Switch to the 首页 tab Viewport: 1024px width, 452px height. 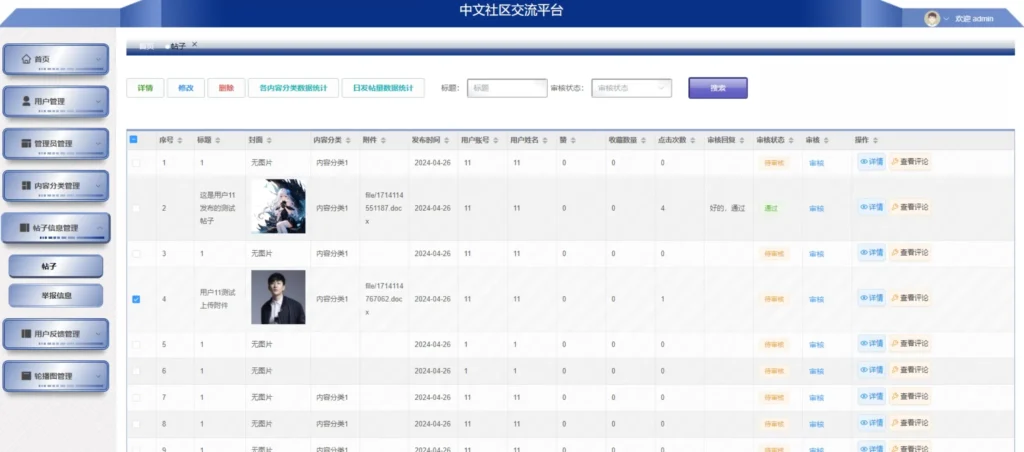(x=146, y=46)
